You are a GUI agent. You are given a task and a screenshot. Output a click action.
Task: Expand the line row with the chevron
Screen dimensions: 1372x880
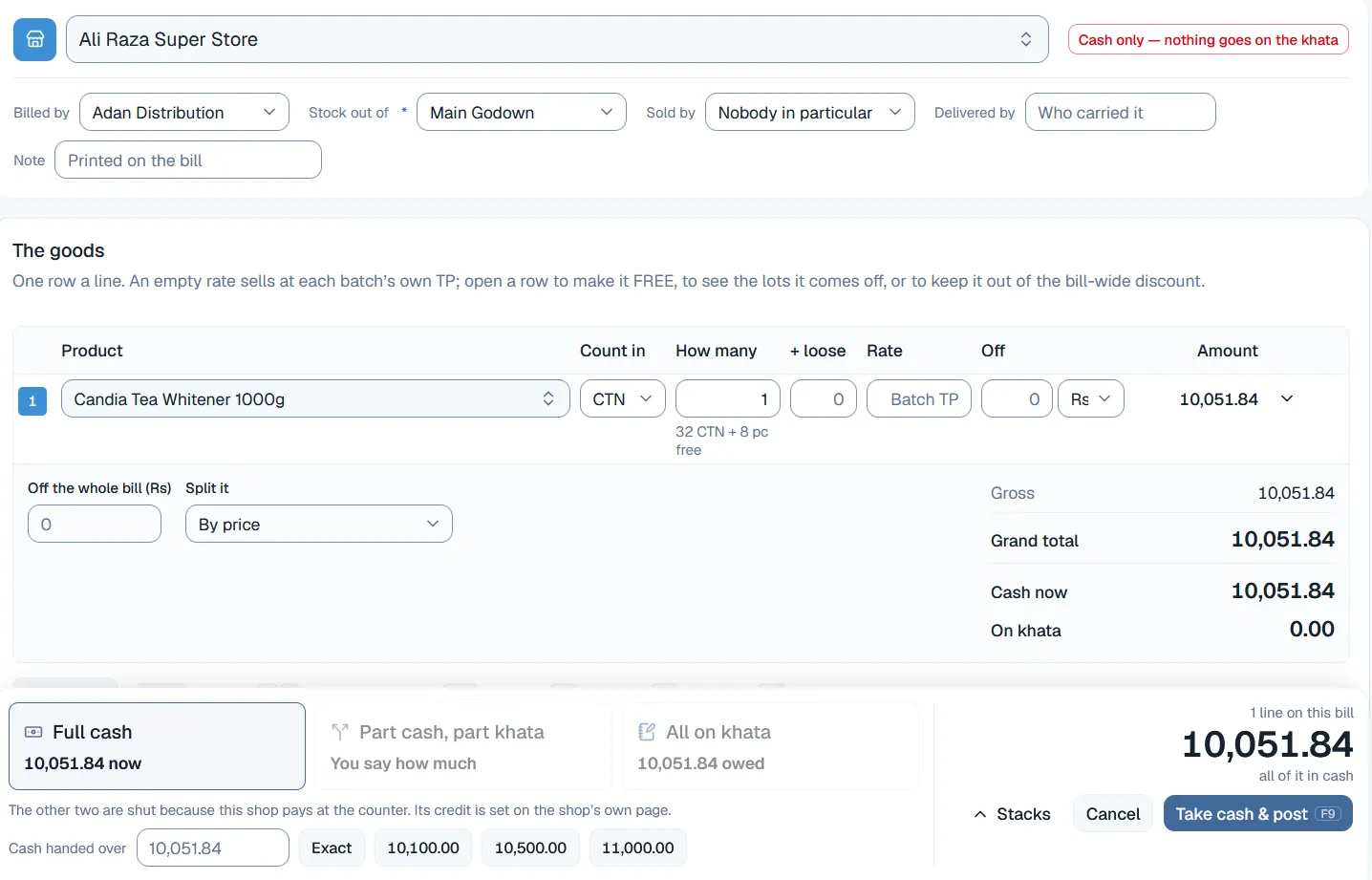coord(1287,398)
